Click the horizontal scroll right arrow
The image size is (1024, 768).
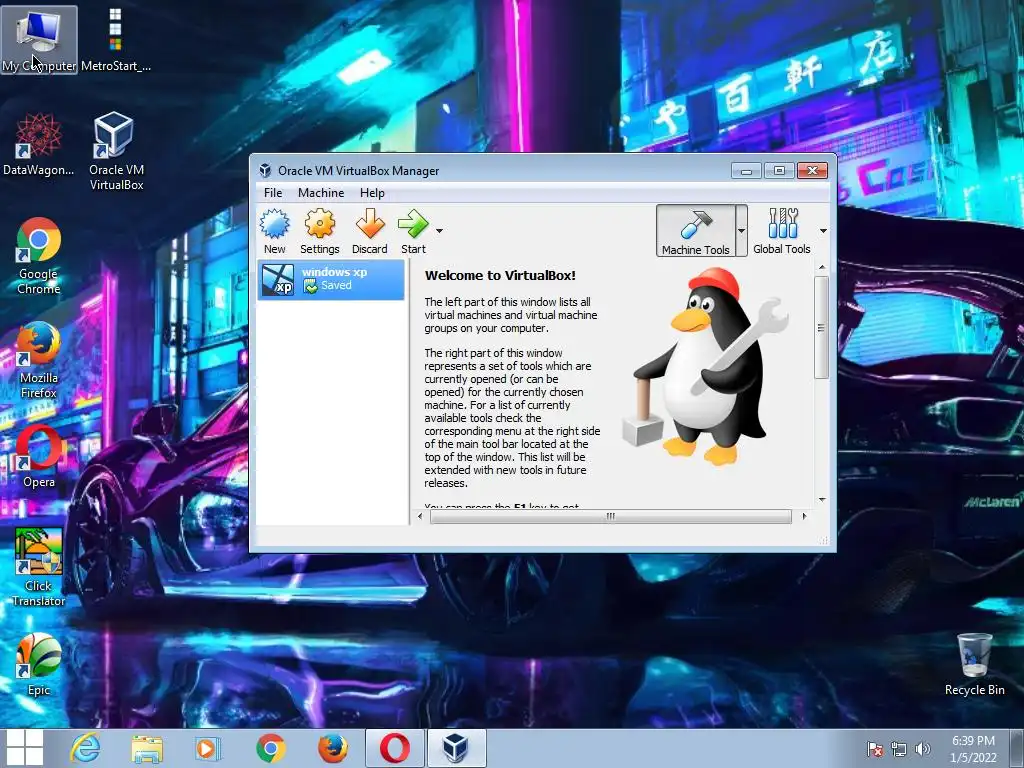click(804, 517)
